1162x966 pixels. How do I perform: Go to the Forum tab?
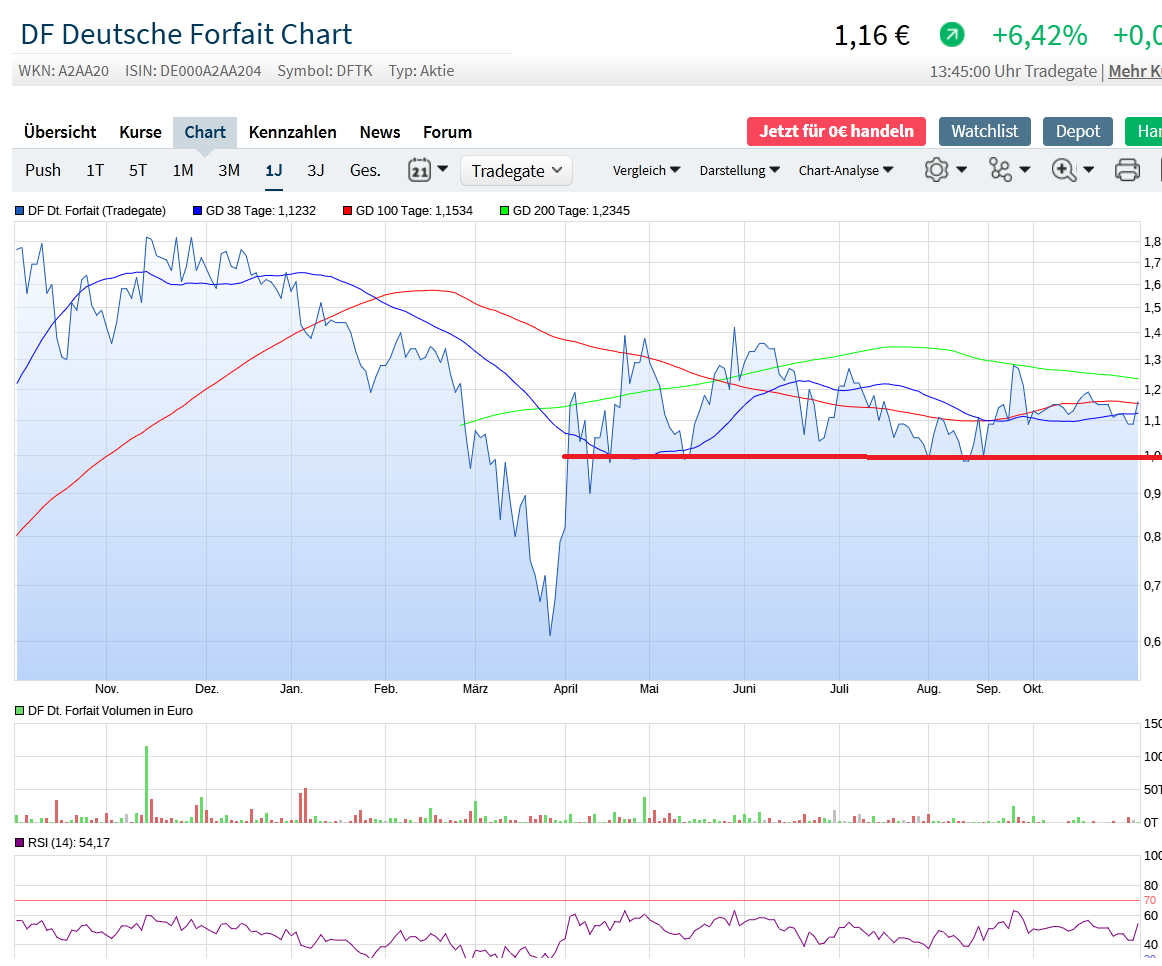pyautogui.click(x=447, y=132)
